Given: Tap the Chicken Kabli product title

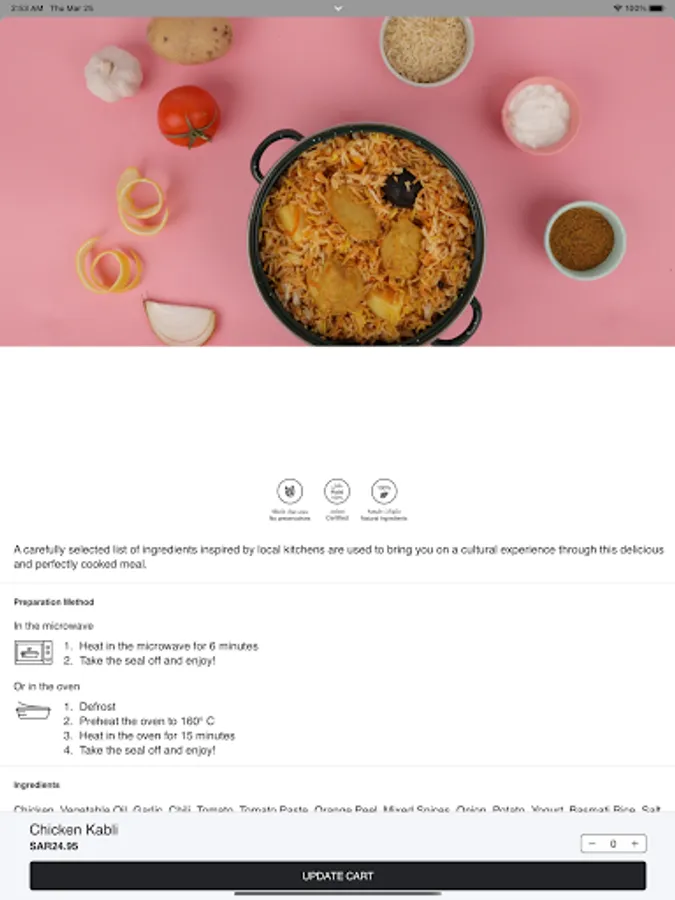Looking at the screenshot, I should click(x=74, y=829).
